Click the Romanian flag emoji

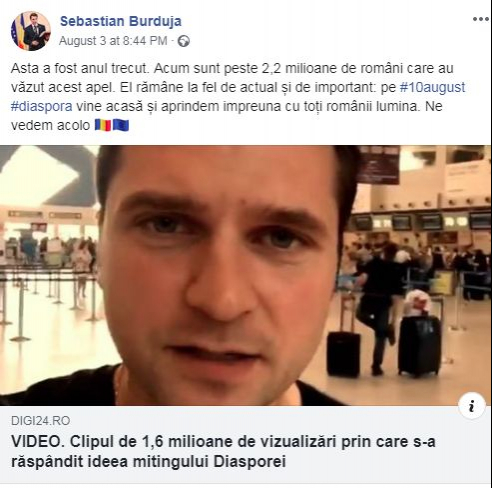[x=103, y=125]
